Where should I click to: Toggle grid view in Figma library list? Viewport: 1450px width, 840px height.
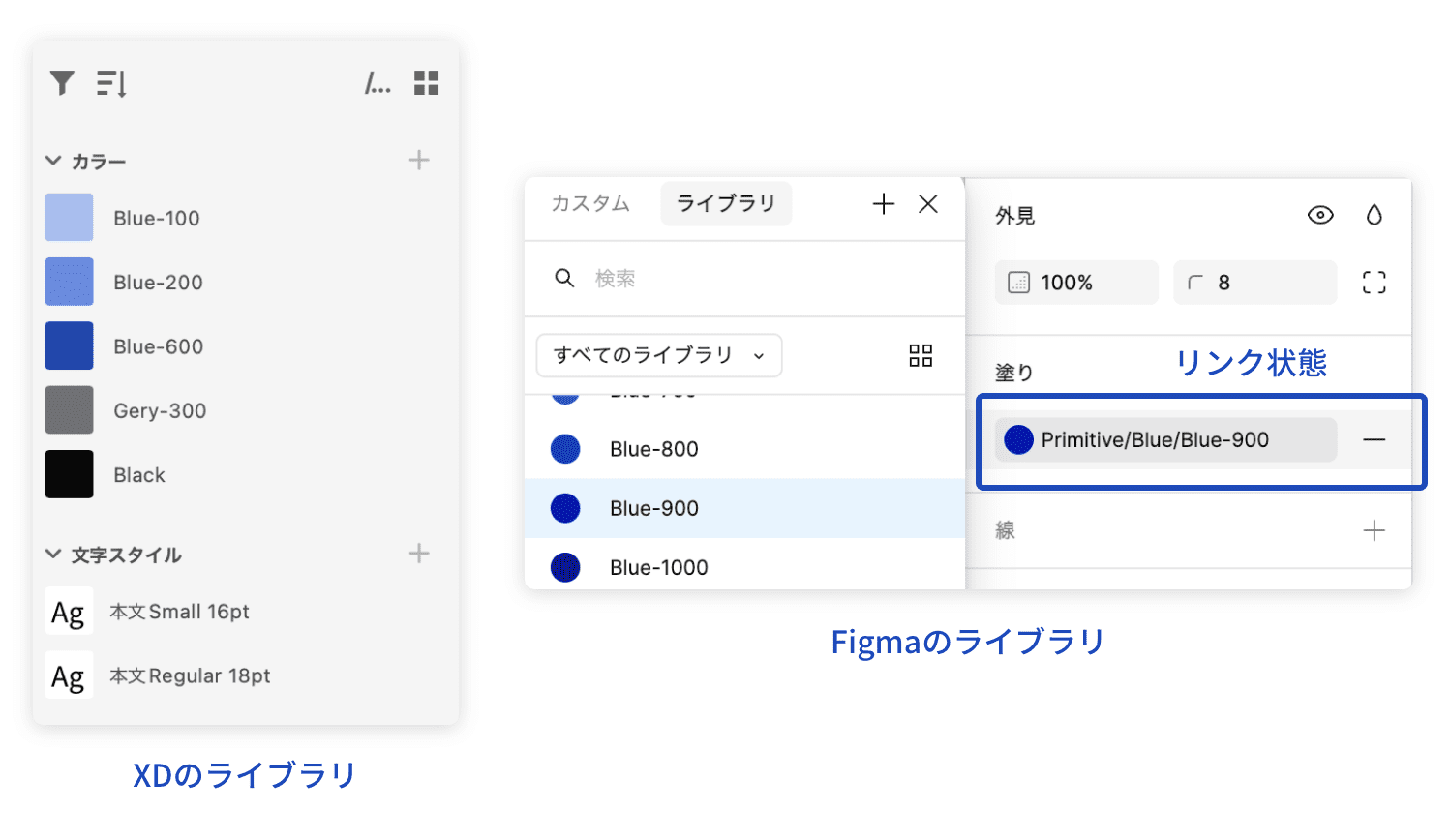(x=921, y=355)
